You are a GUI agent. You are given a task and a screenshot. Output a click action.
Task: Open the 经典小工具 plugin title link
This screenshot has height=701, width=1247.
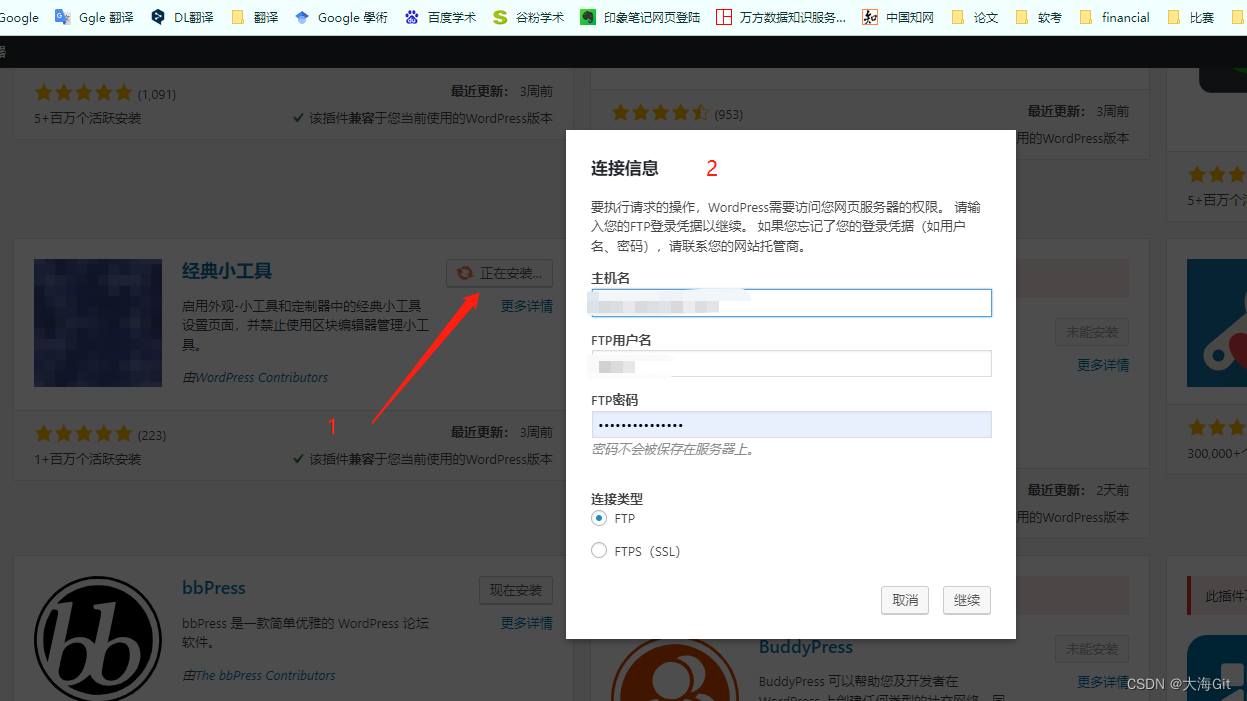(227, 271)
